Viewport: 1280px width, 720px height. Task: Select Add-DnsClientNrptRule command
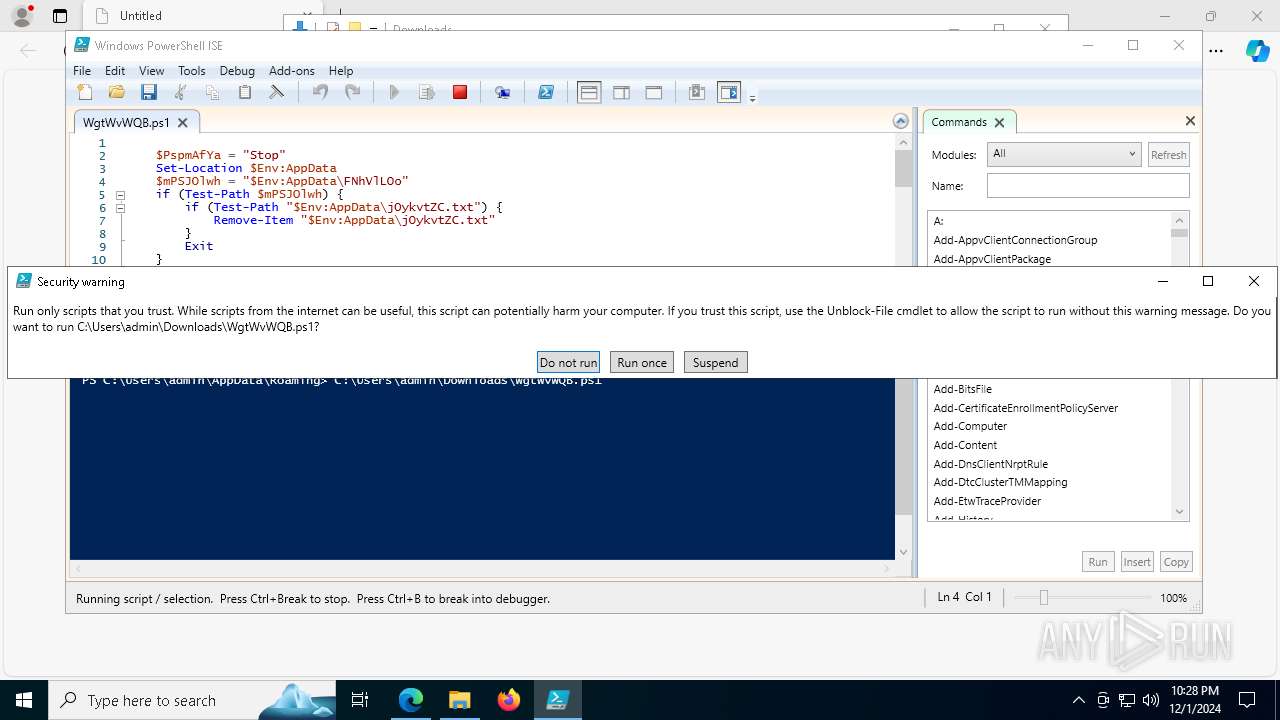pyautogui.click(x=990, y=464)
